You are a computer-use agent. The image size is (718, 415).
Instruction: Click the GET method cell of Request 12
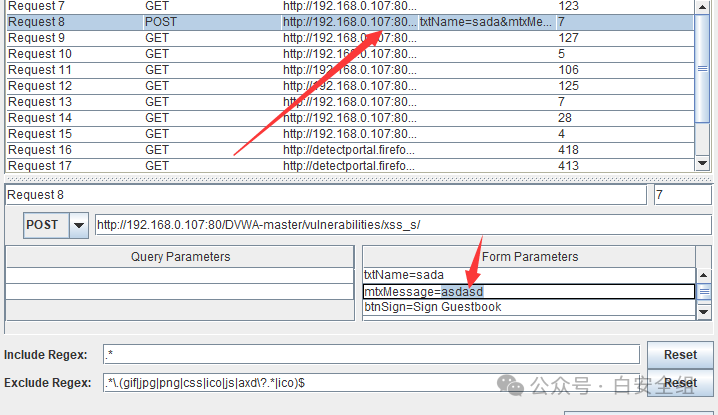[157, 86]
